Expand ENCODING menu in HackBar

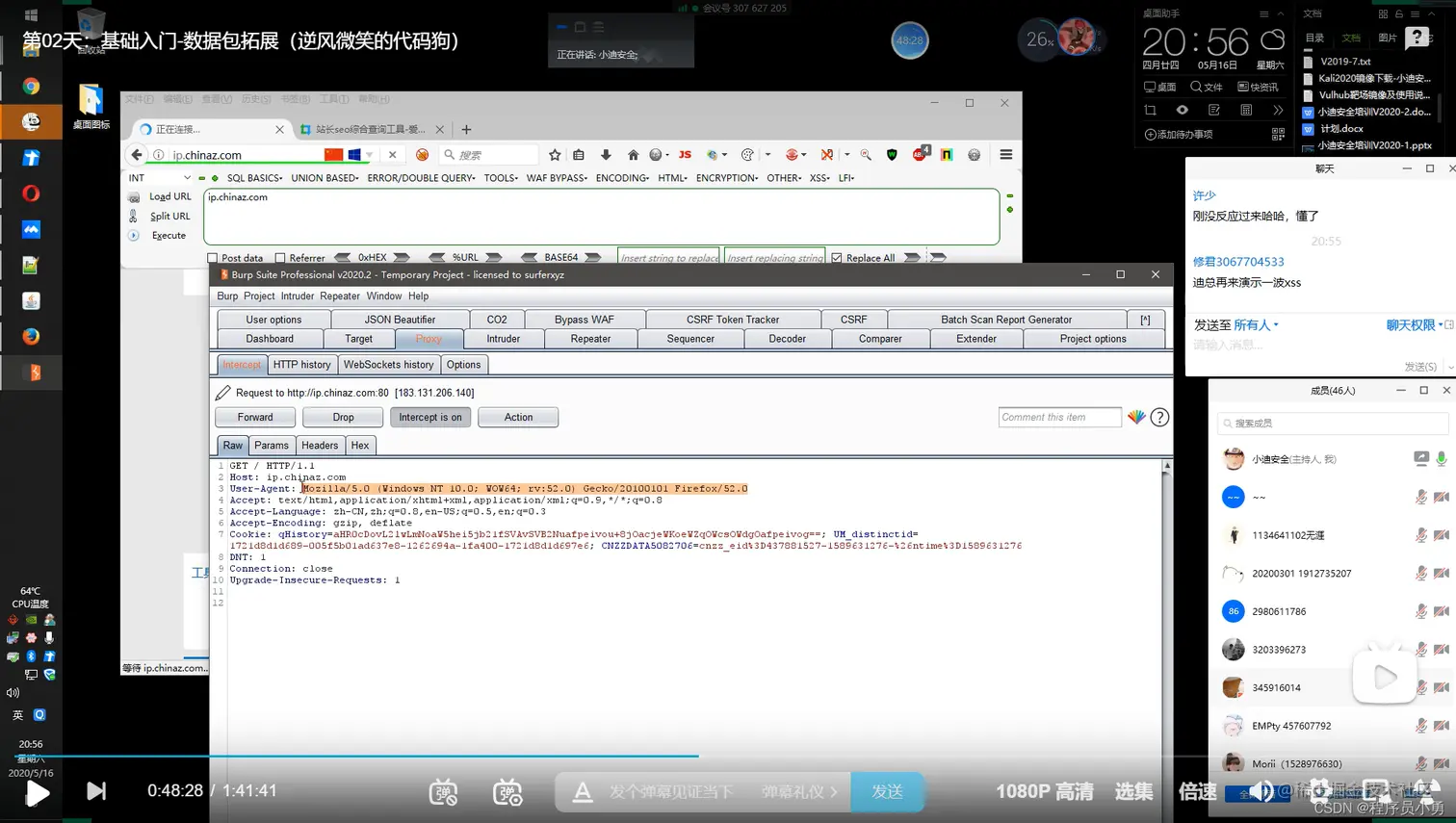point(622,178)
